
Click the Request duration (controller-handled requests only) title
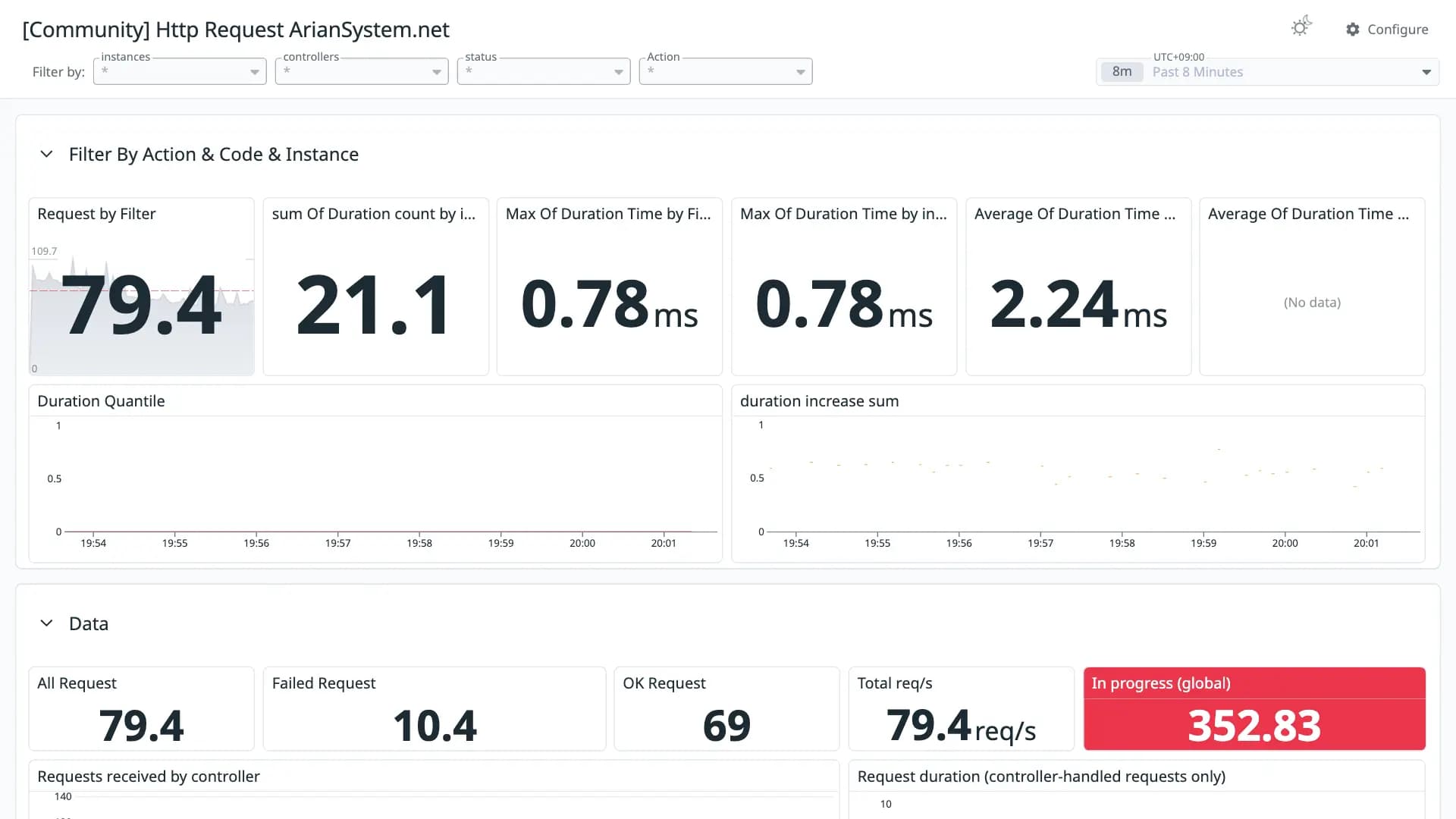(x=1041, y=777)
